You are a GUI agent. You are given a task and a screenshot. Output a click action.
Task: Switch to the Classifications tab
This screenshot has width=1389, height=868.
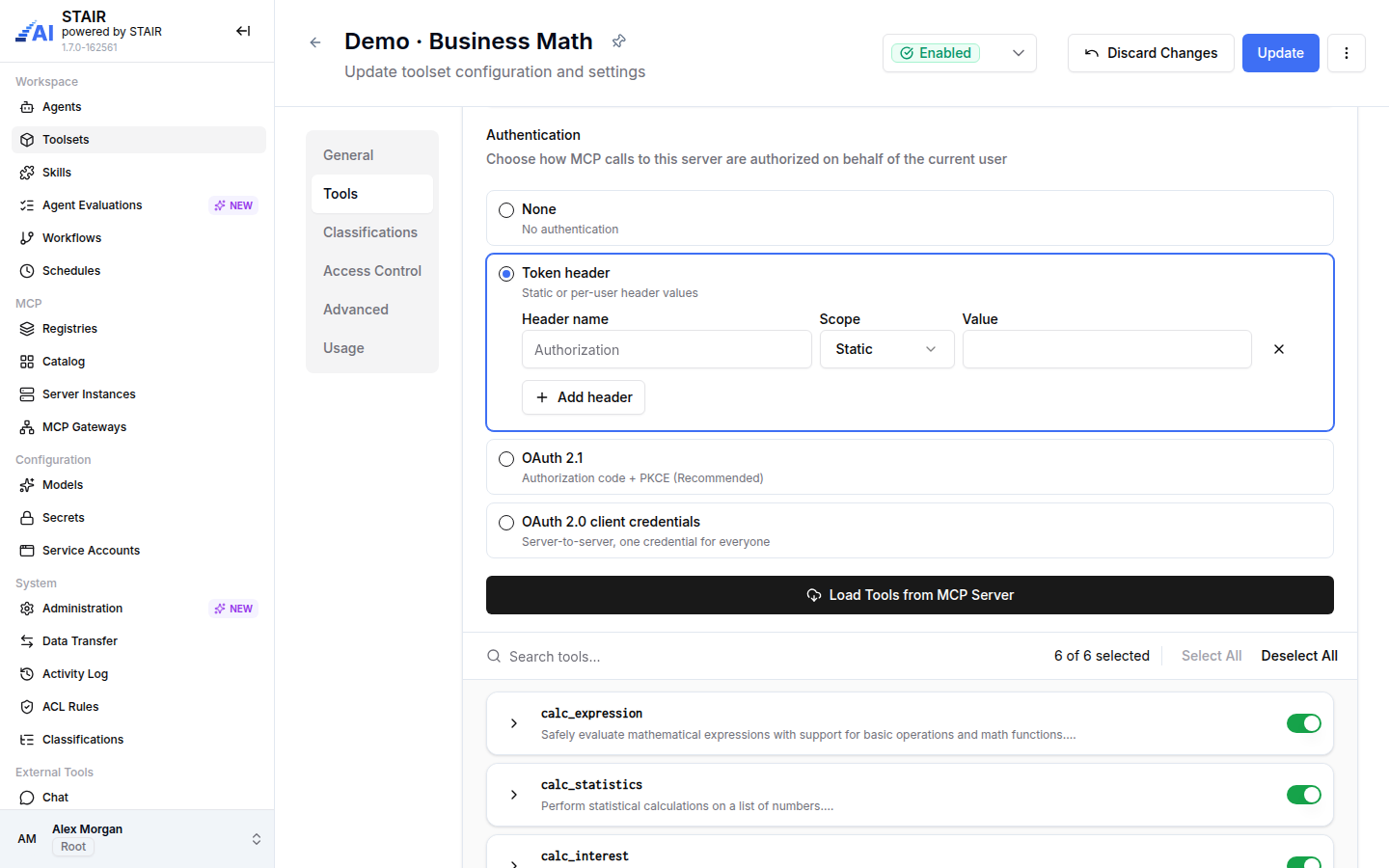372,232
